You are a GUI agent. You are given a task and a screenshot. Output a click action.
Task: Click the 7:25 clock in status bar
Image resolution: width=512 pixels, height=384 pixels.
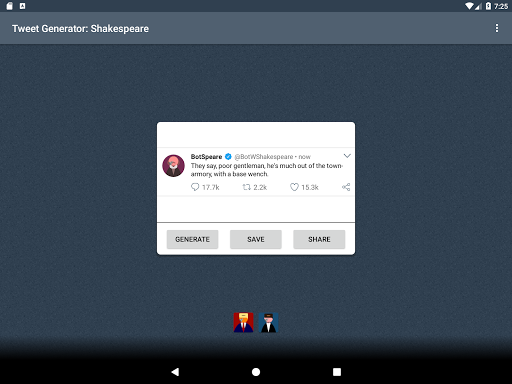(501, 6)
